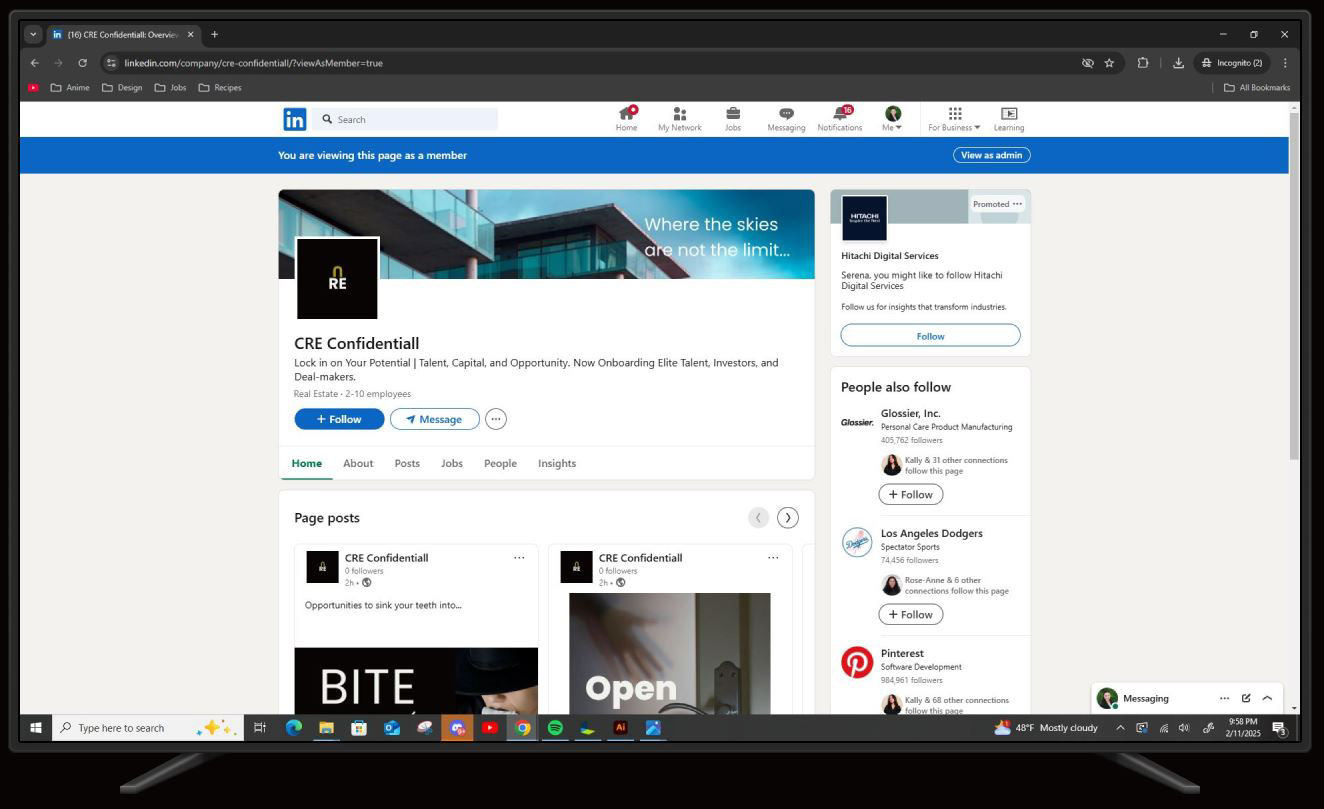
Task: Click the LinkedIn search field
Action: point(405,120)
